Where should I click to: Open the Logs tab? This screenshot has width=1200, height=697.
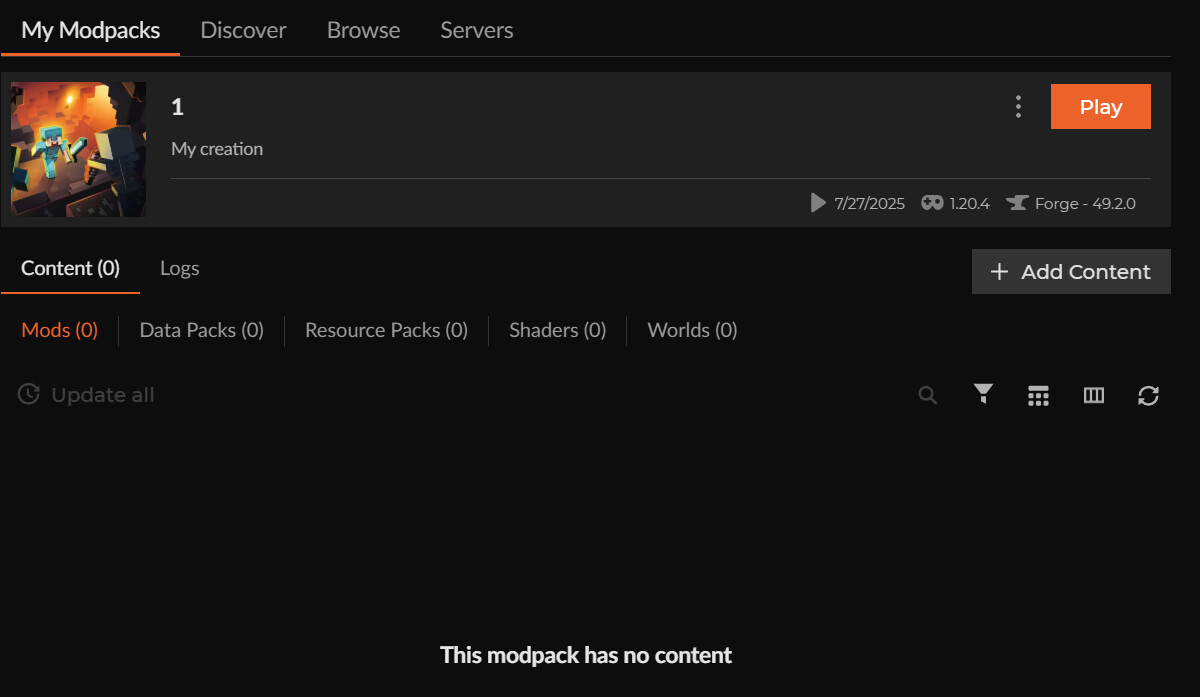pos(179,268)
